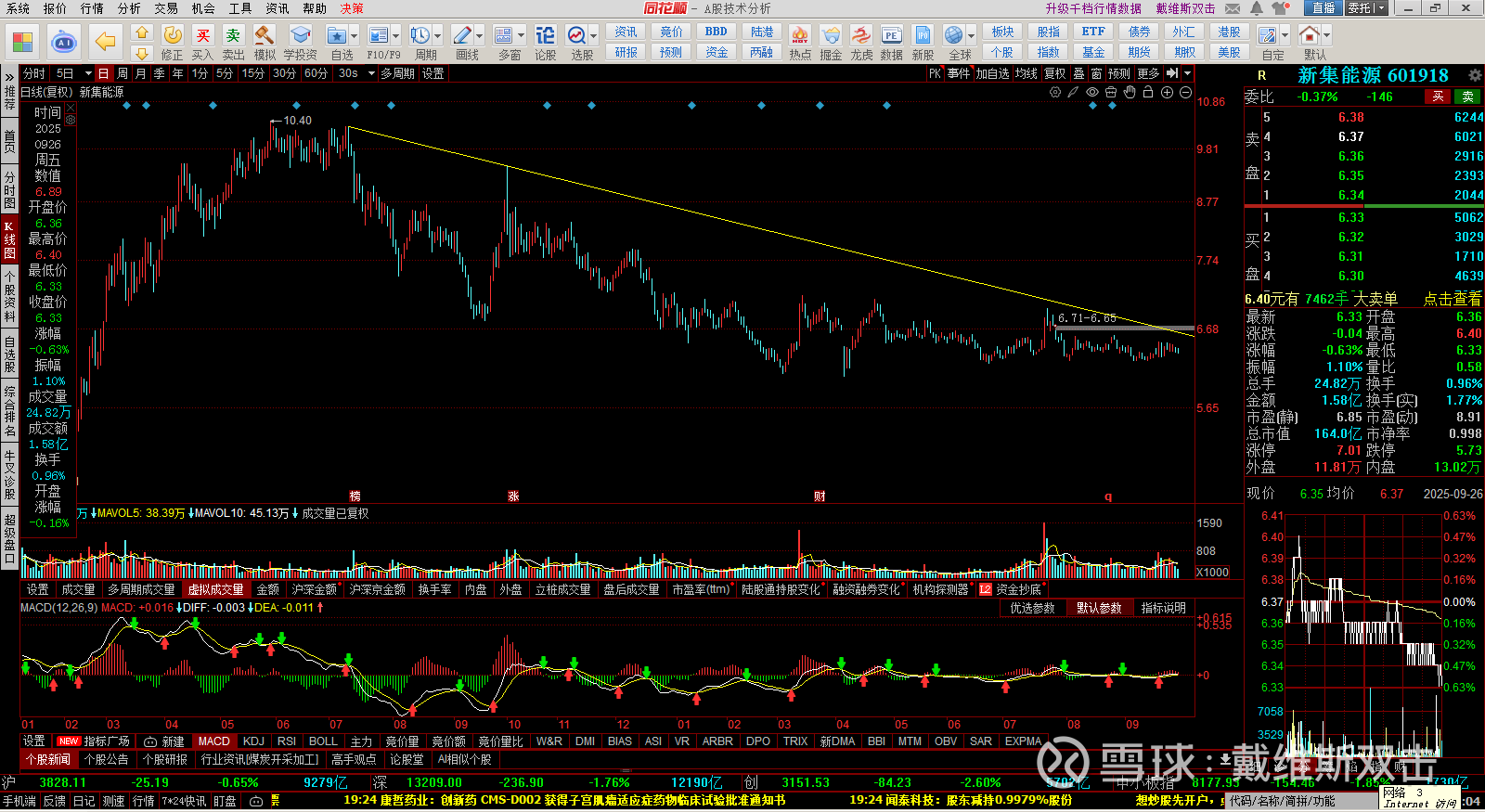Expand the 5日 period dropdown arrow
The width and height of the screenshot is (1485, 812).
[89, 73]
